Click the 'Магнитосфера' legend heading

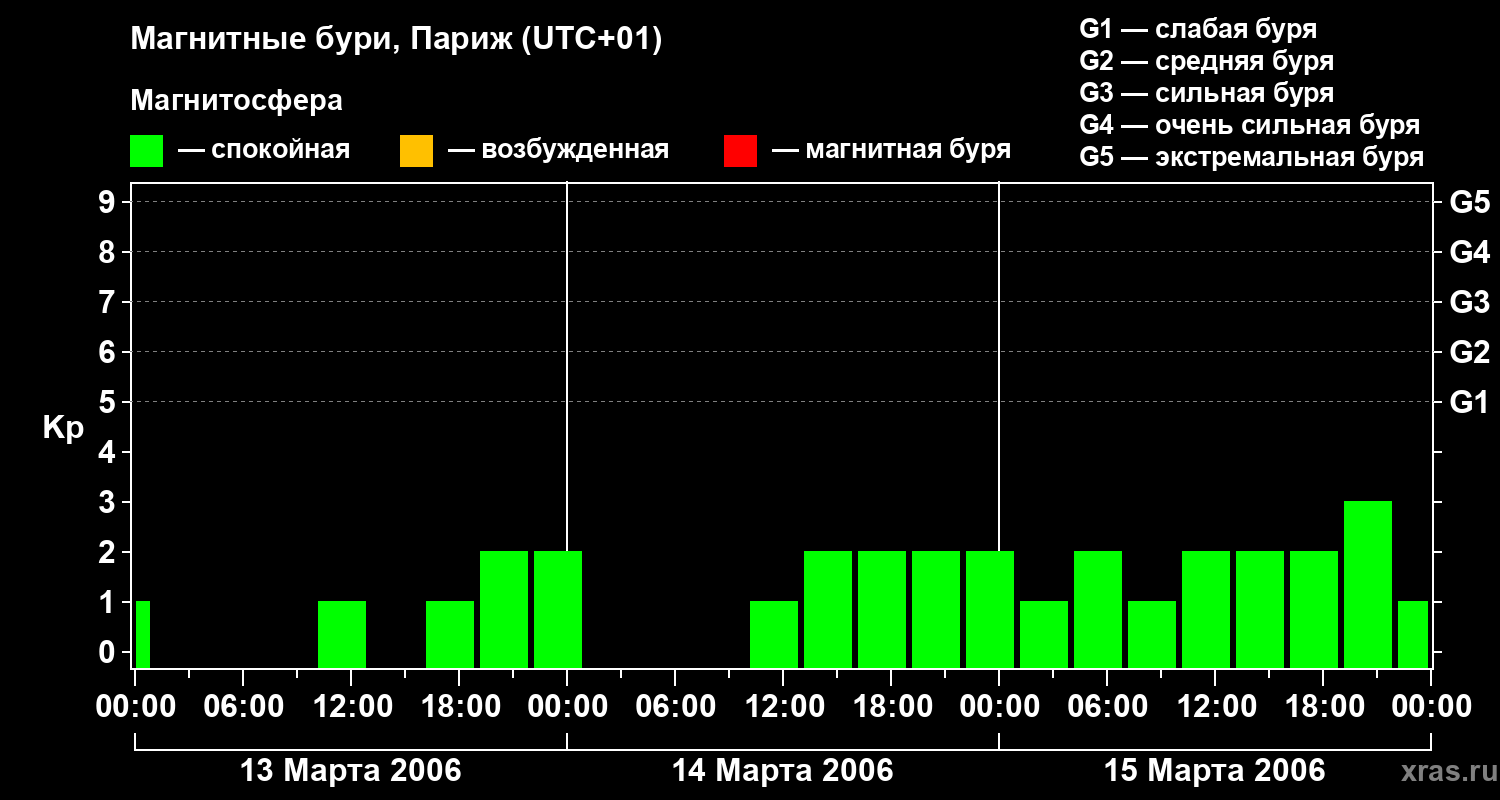(x=236, y=101)
